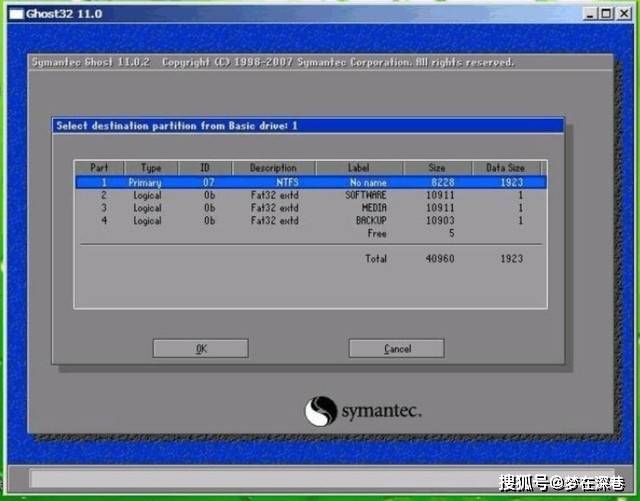Click the Label column header
640x501 pixels.
[359, 168]
